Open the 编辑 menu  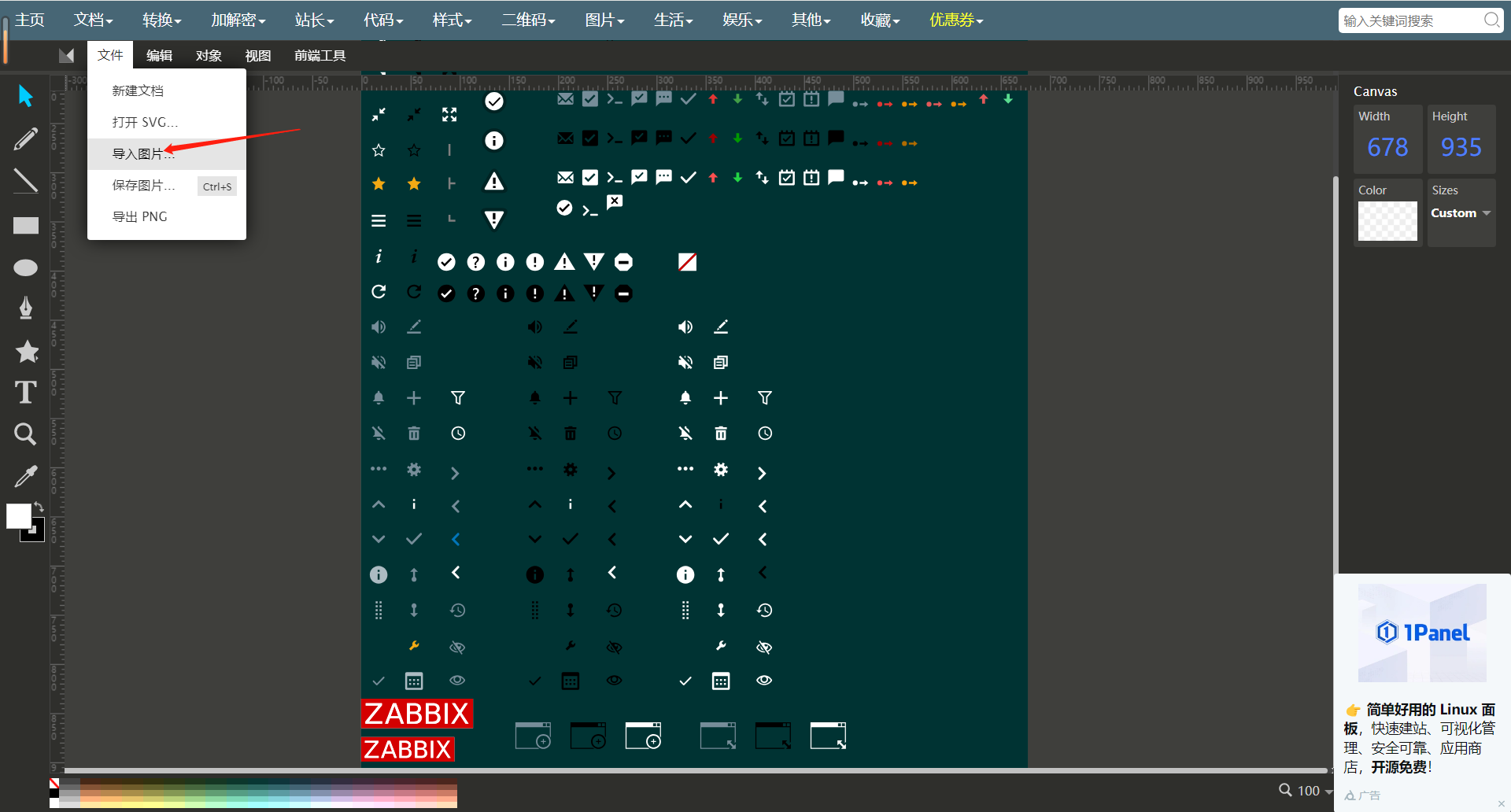click(159, 55)
